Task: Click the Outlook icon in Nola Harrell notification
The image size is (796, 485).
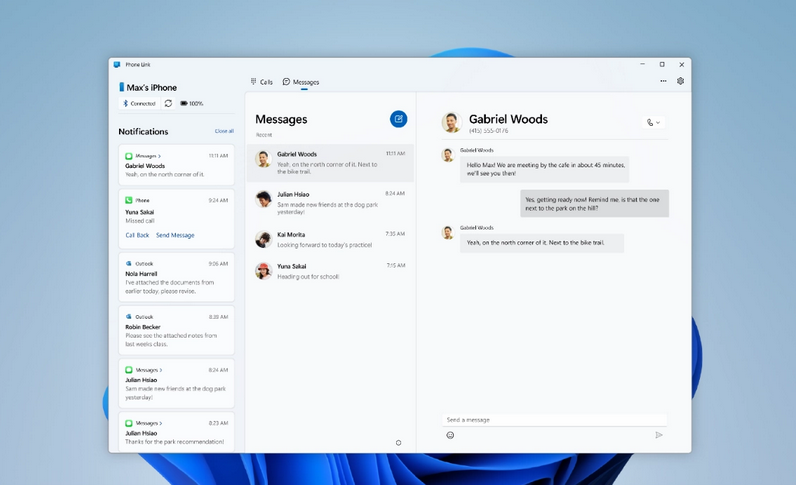Action: (129, 264)
